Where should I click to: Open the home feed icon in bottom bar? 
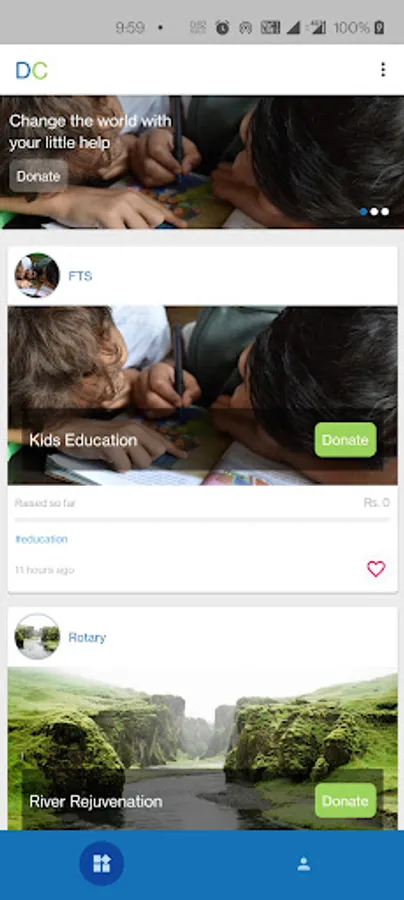102,863
